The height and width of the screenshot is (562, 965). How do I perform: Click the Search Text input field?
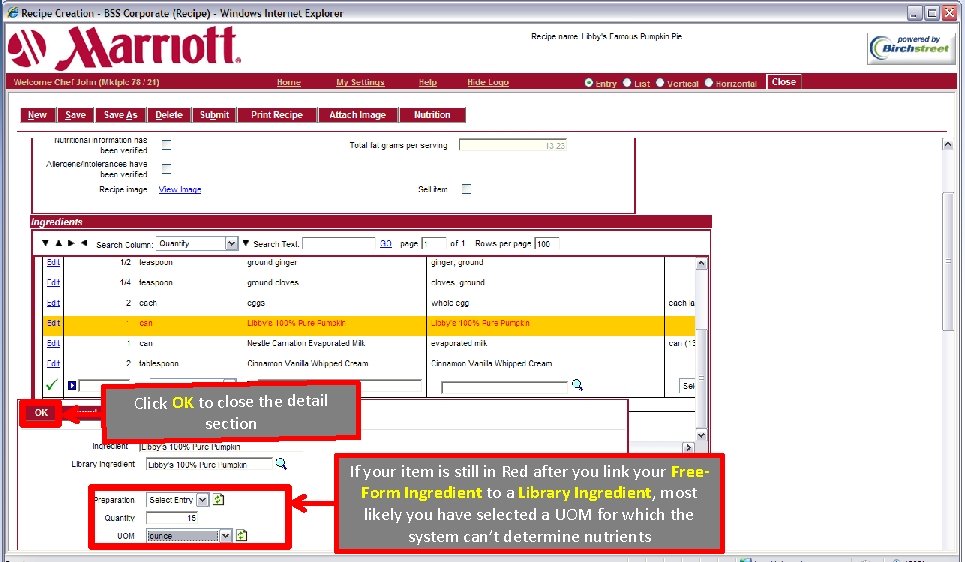click(338, 244)
